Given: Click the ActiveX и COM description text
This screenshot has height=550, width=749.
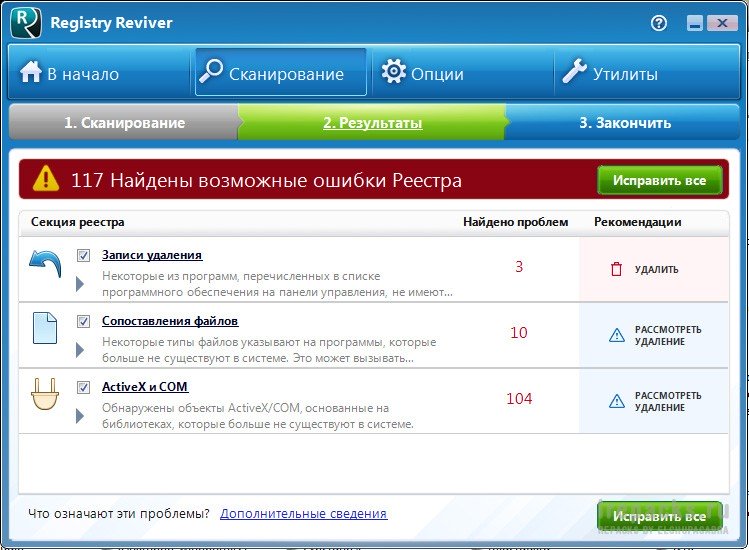Looking at the screenshot, I should tap(258, 416).
